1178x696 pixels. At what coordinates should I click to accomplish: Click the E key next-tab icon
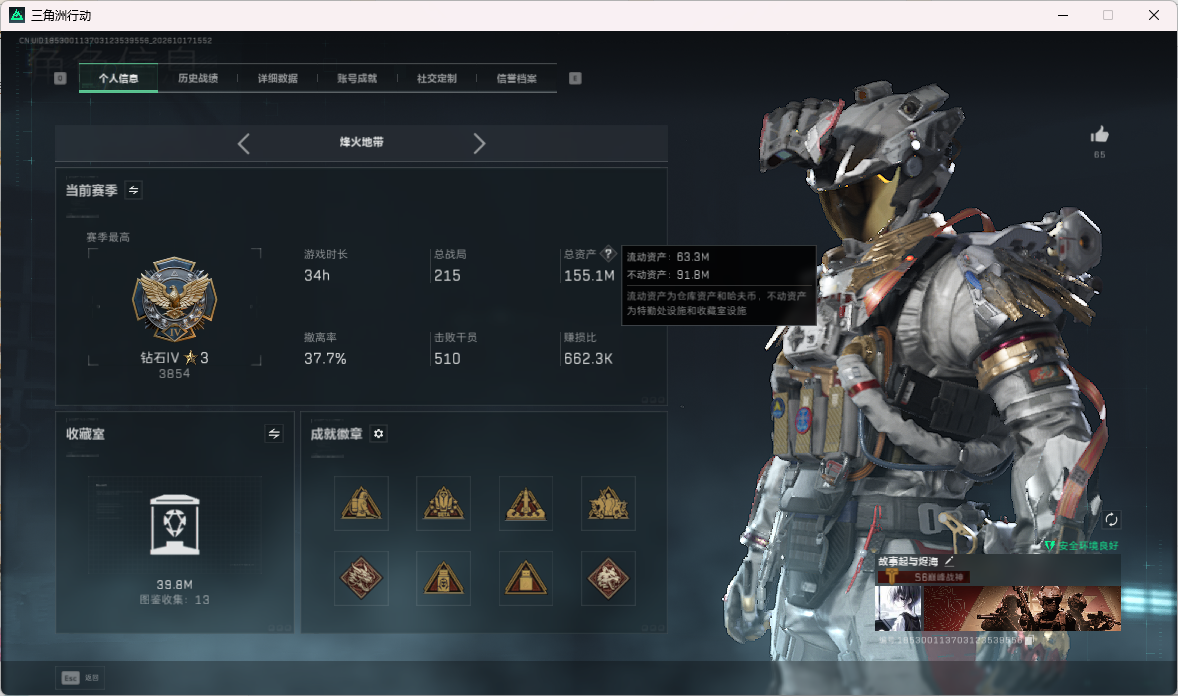click(x=575, y=78)
